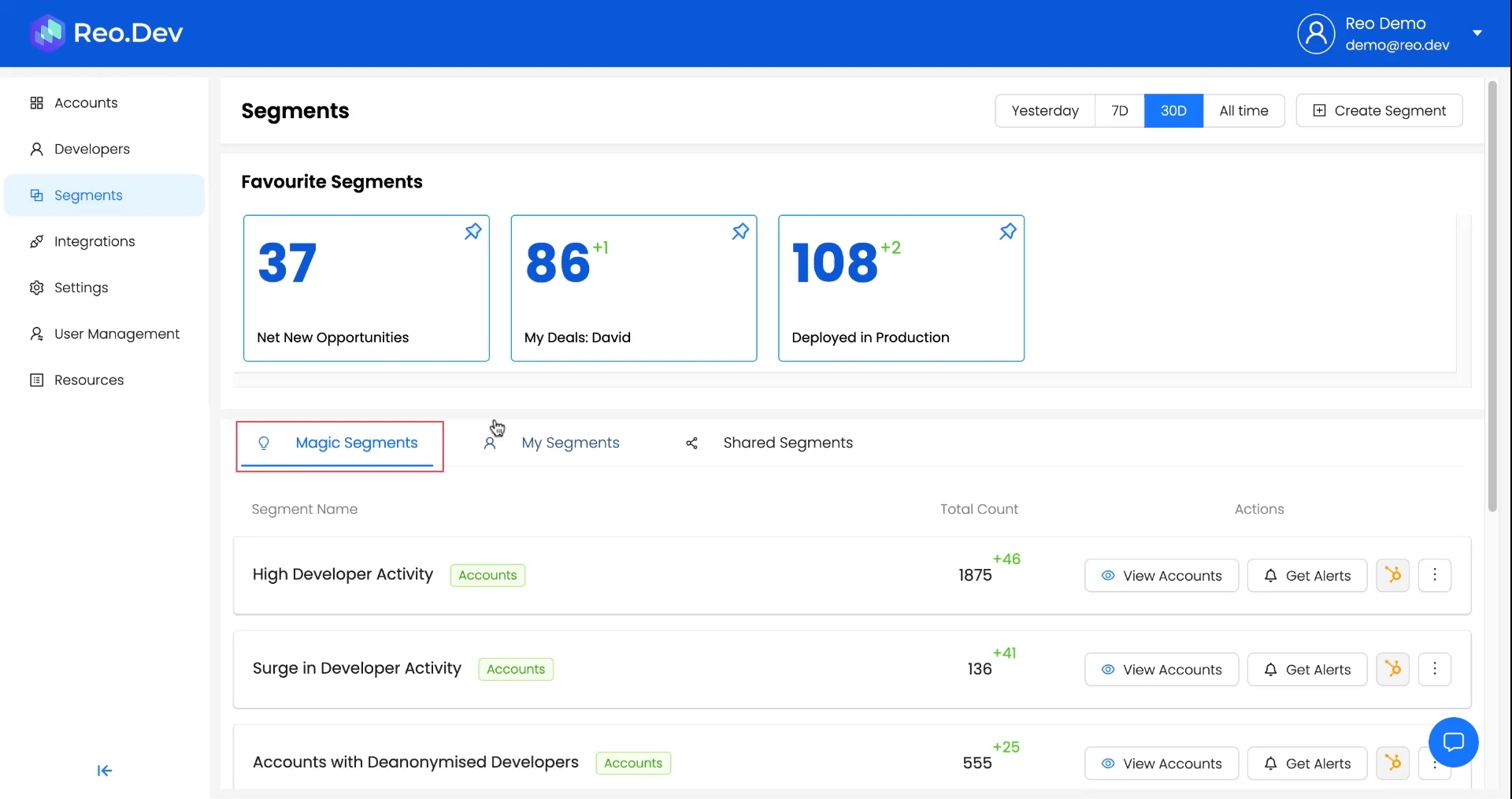
Task: Get Alerts for Surge in Developer Activity
Action: [1306, 670]
